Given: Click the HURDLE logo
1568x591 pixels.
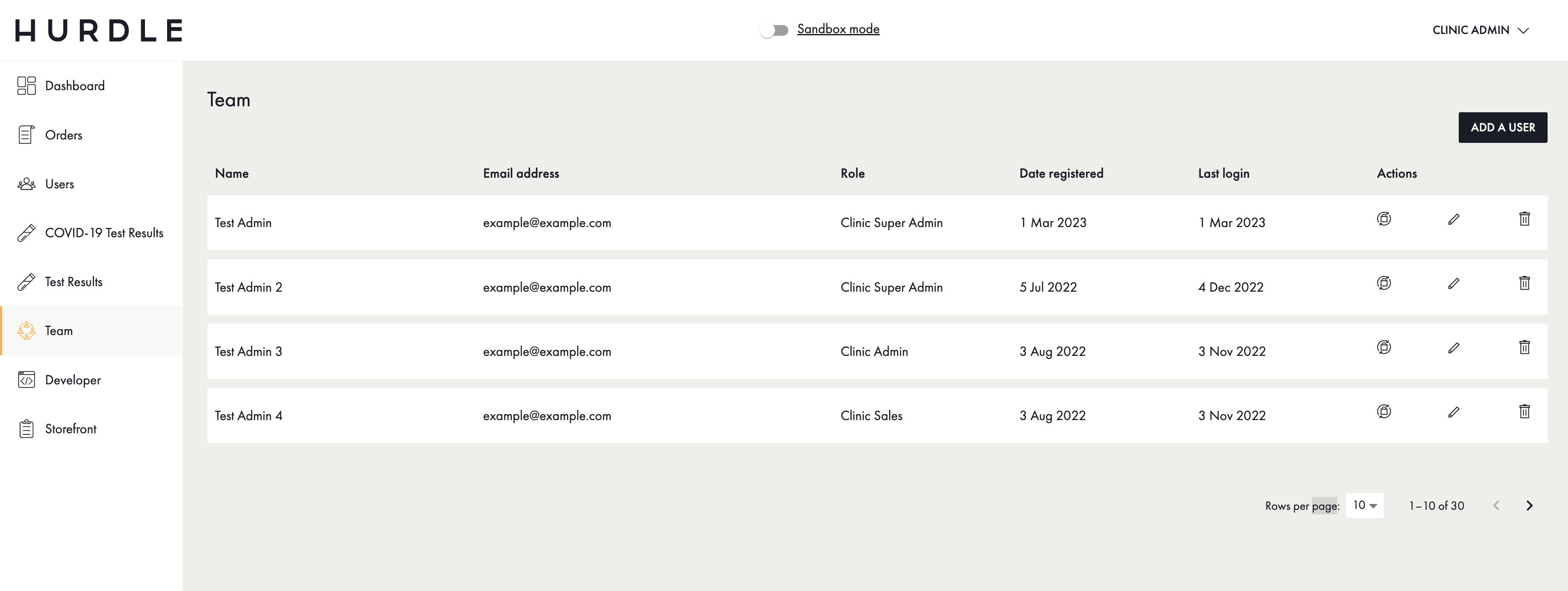Looking at the screenshot, I should tap(99, 31).
